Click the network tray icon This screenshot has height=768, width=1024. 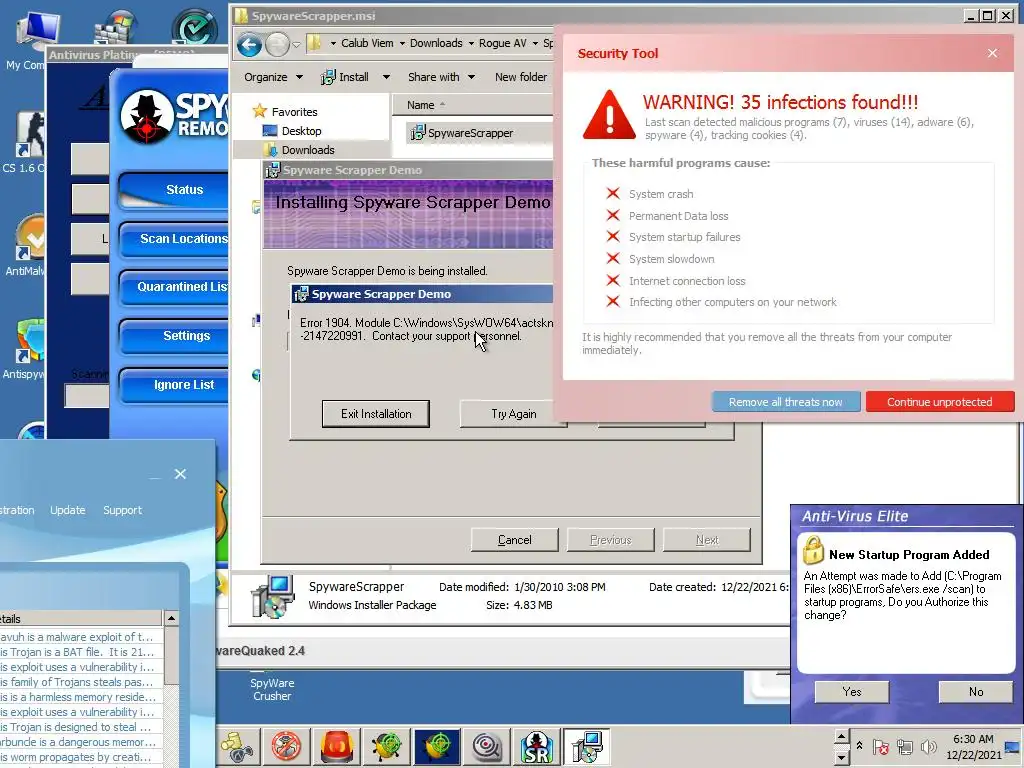904,746
